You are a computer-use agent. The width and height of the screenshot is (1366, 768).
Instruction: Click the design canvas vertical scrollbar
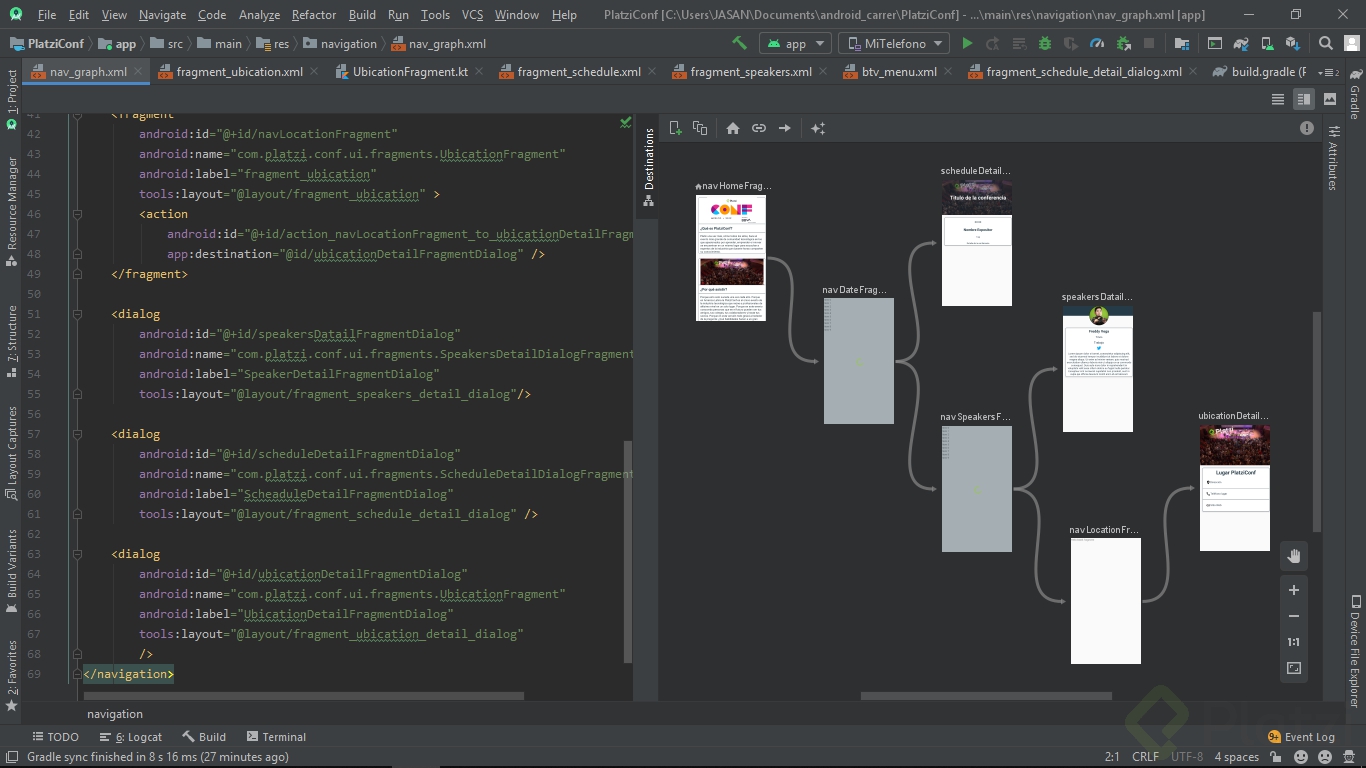[1317, 420]
